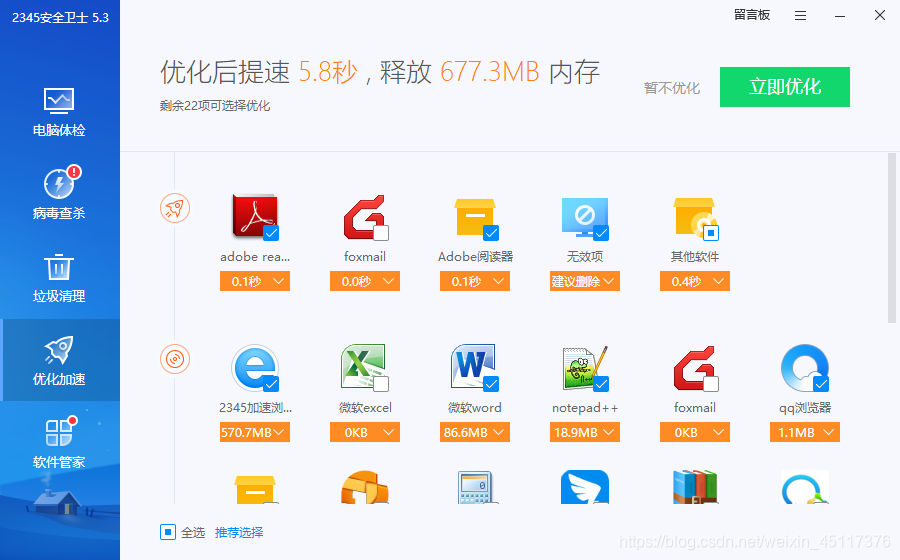Expand foxmail 0.0秒 dropdown
The width and height of the screenshot is (900, 560).
coord(365,281)
